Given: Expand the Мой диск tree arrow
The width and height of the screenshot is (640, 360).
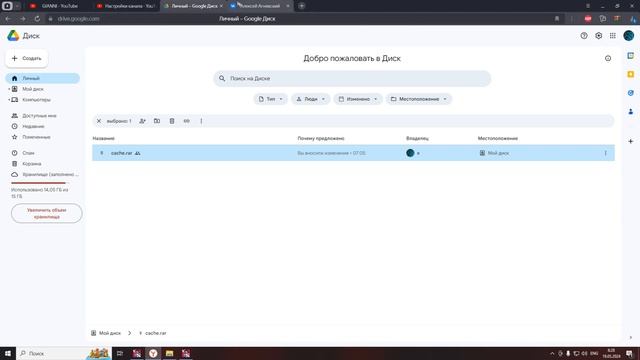Looking at the screenshot, I should 9,89.
